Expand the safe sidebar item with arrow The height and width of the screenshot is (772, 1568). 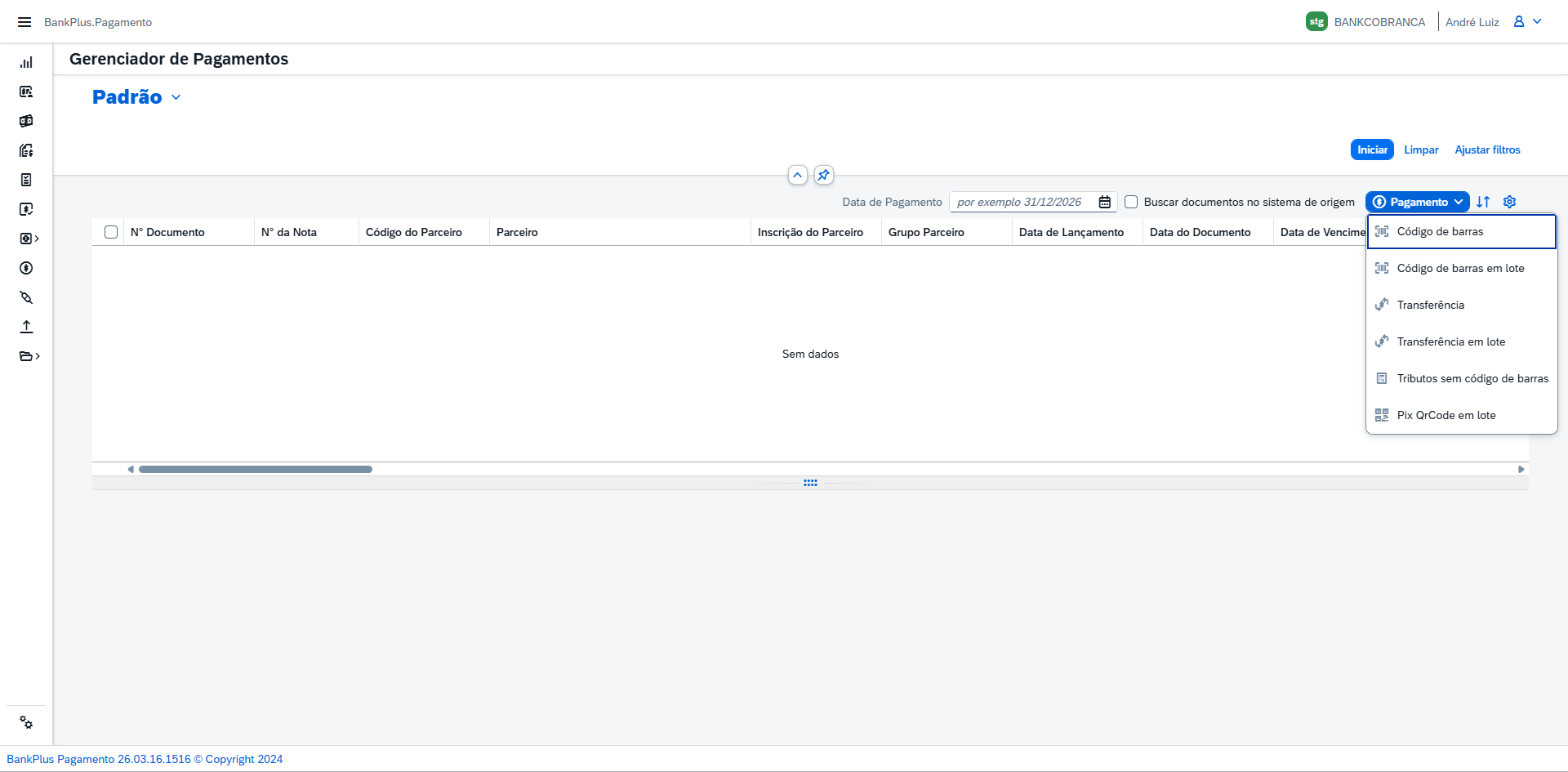tap(29, 239)
